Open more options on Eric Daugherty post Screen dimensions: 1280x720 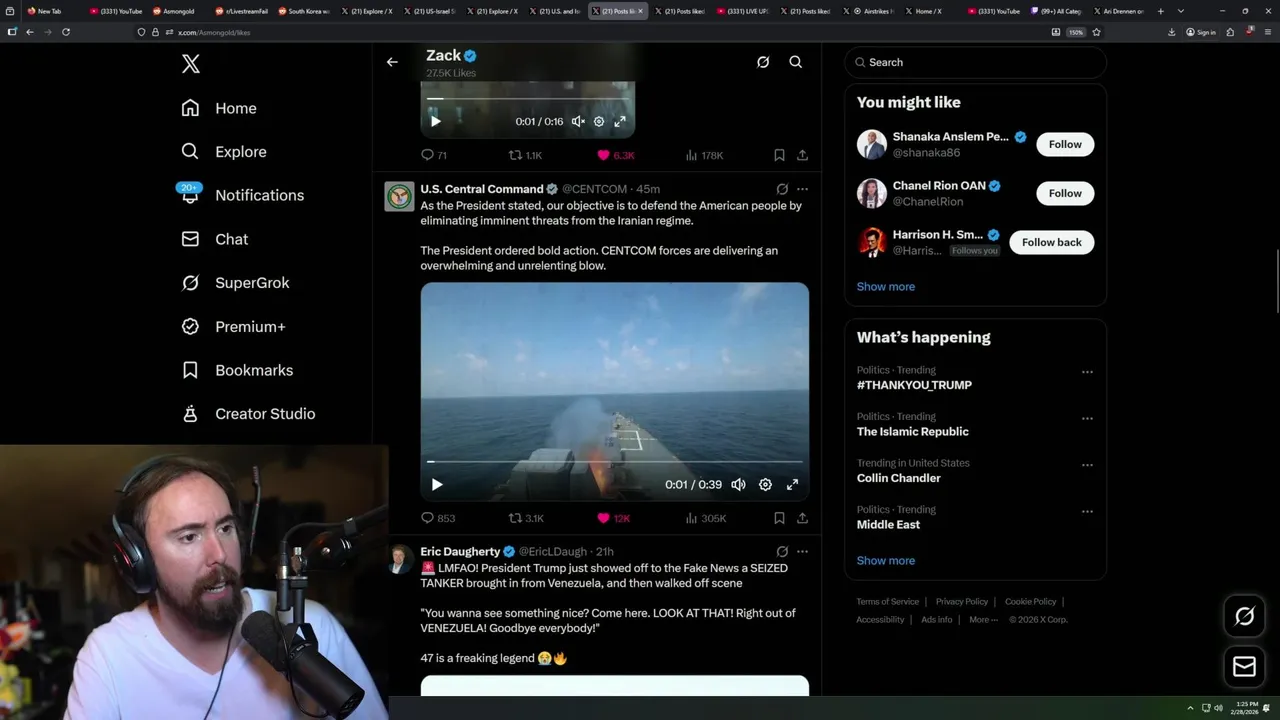[x=802, y=551]
